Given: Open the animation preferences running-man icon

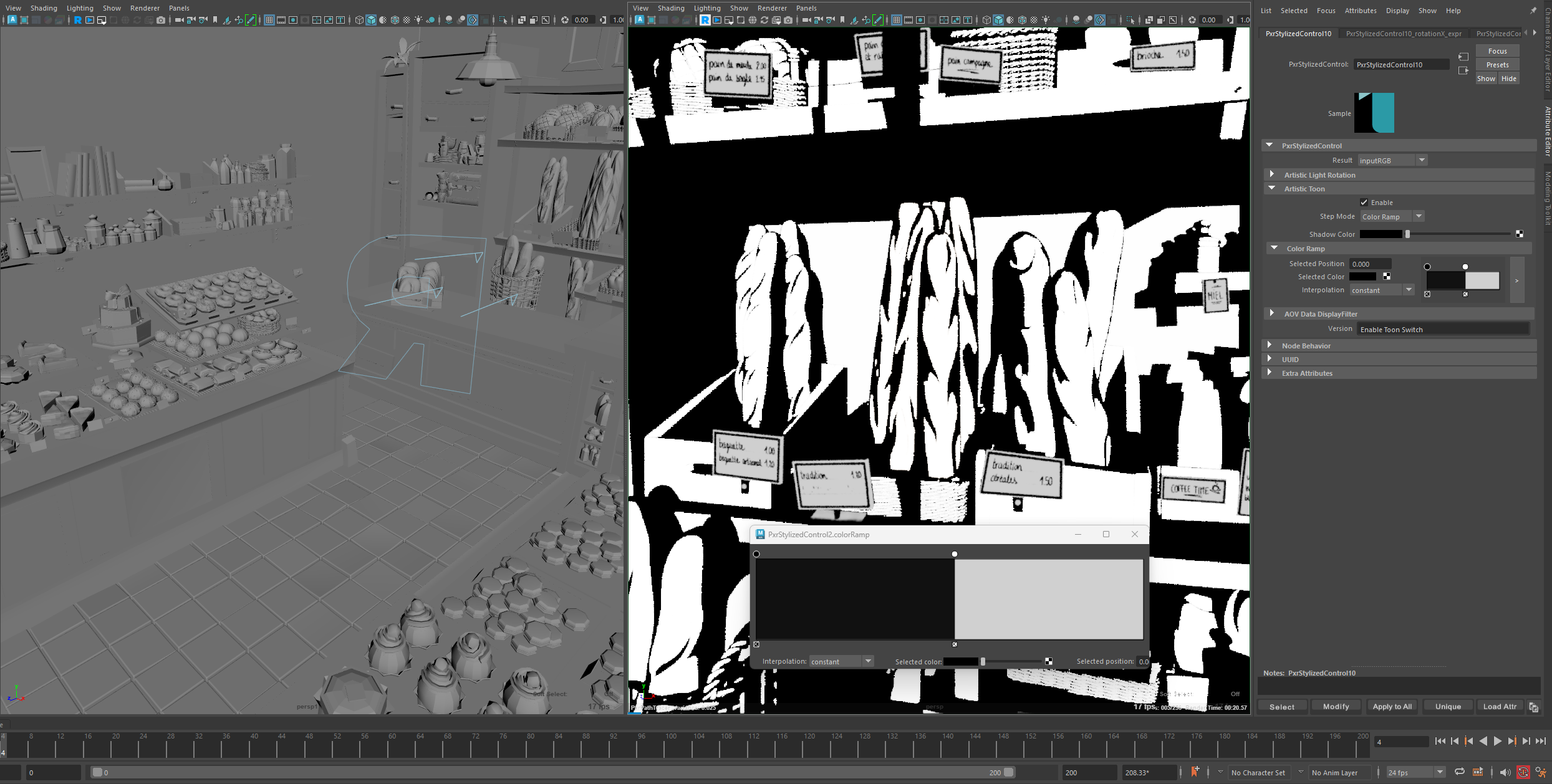Looking at the screenshot, I should point(1541,772).
